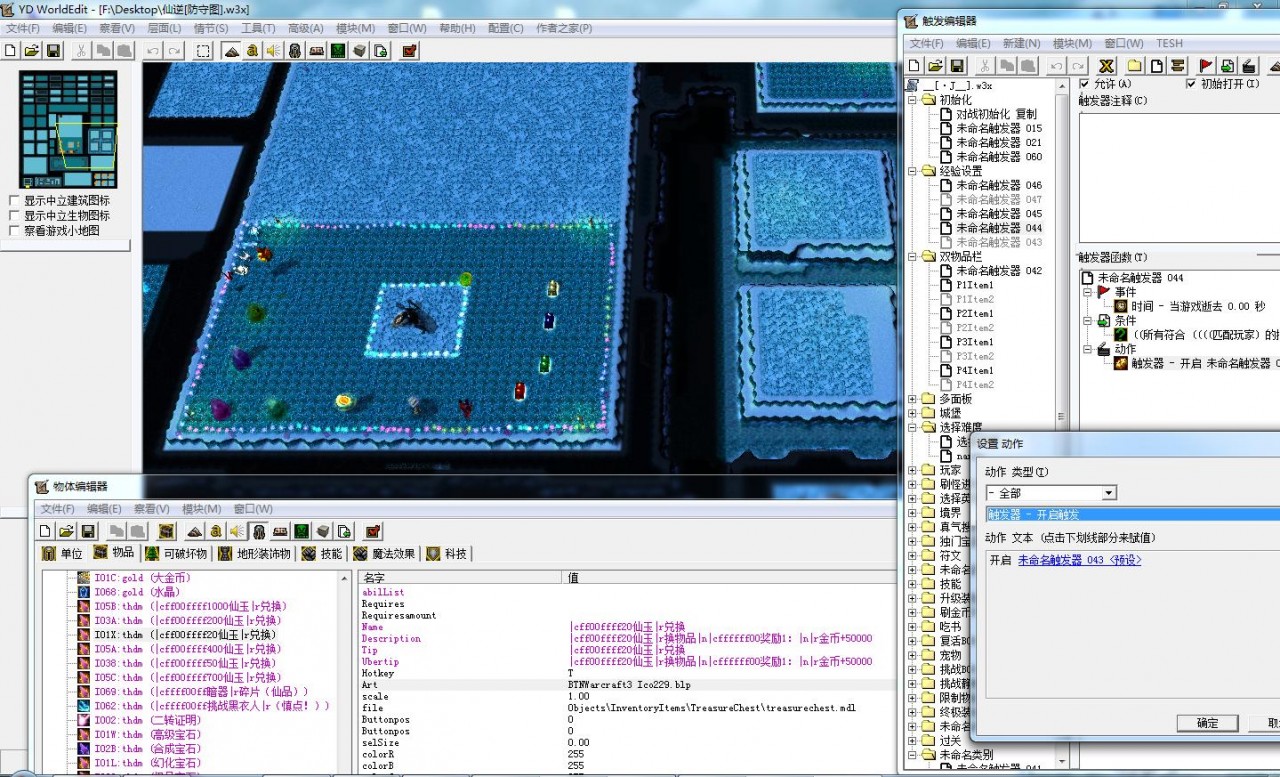Image resolution: width=1280 pixels, height=777 pixels.
Task: Click the new trigger comment icon
Action: (1178, 66)
